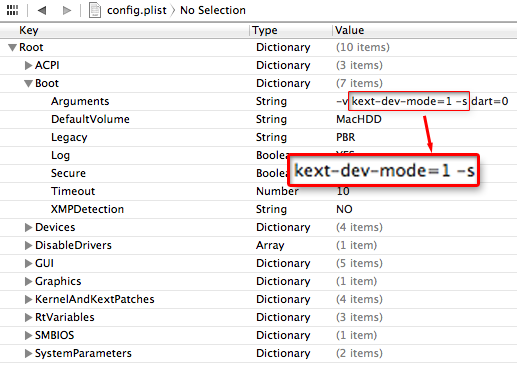
Task: Go back with the left arrow
Action: point(42,10)
